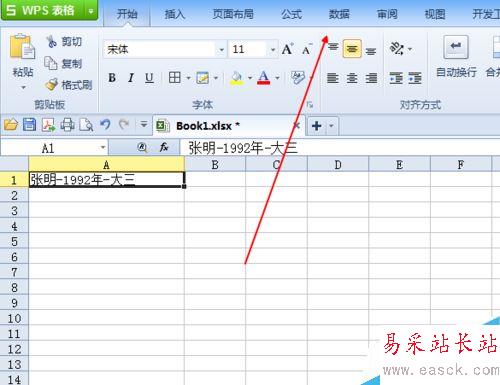The height and width of the screenshot is (385, 500).
Task: Open the Paste options dropdown arrow
Action: click(23, 88)
